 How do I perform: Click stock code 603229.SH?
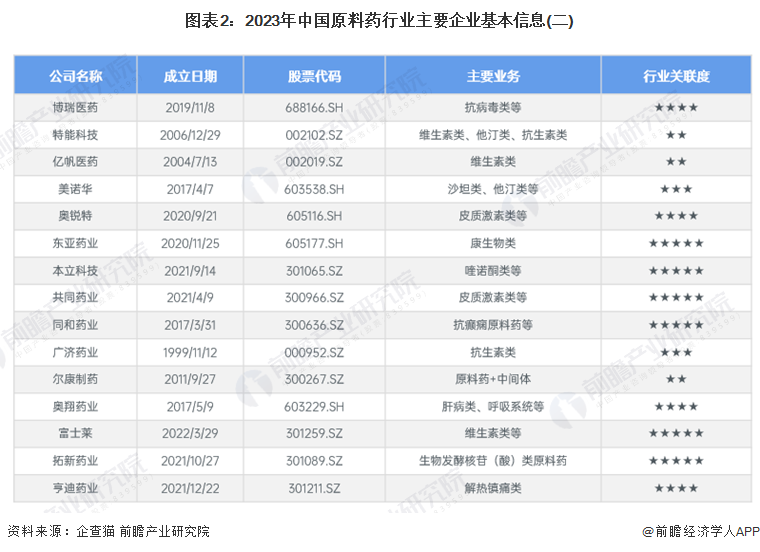(314, 407)
